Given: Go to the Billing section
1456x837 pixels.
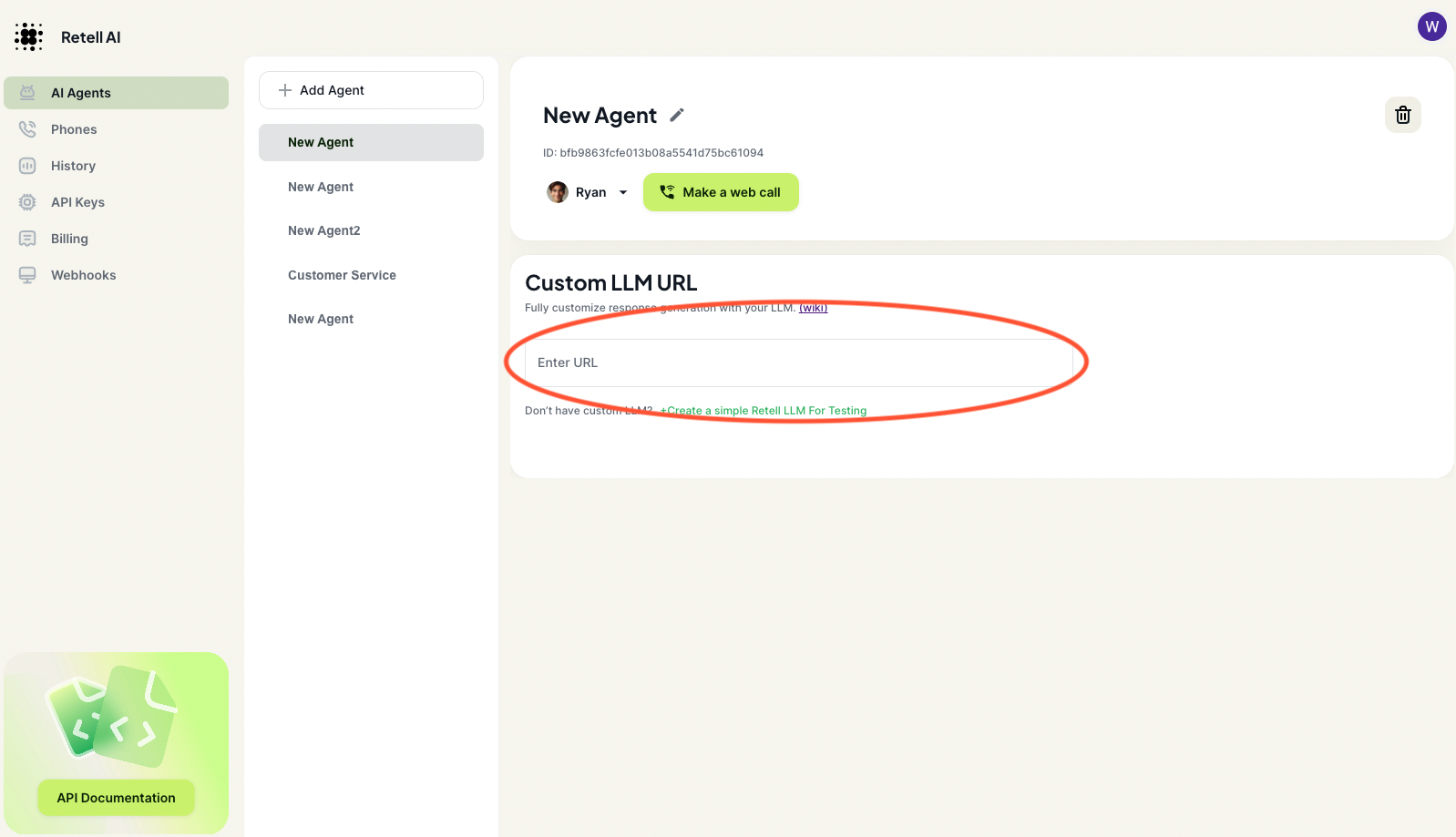Looking at the screenshot, I should click(116, 239).
